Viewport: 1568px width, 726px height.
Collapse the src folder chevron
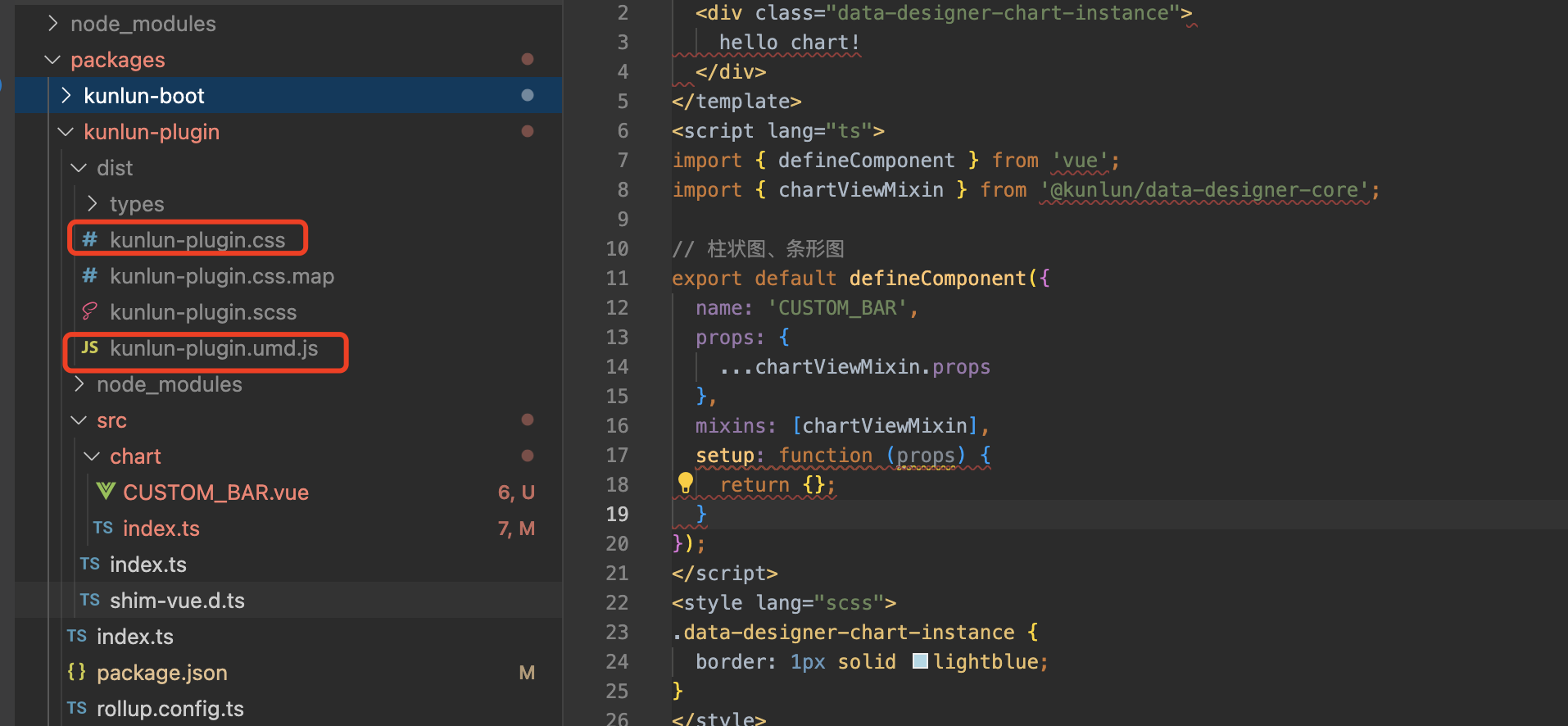tap(79, 420)
